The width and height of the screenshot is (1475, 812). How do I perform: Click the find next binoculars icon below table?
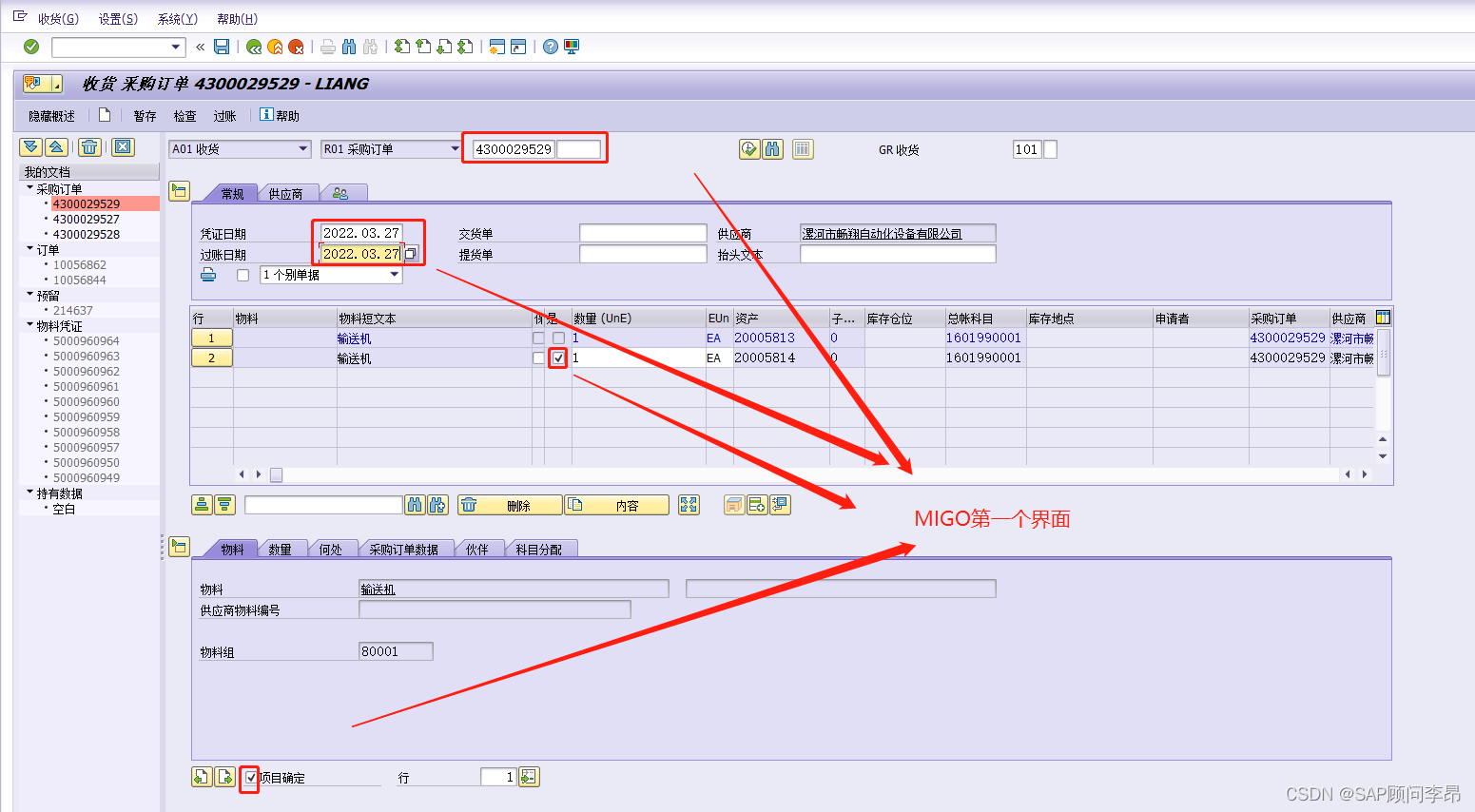(437, 505)
